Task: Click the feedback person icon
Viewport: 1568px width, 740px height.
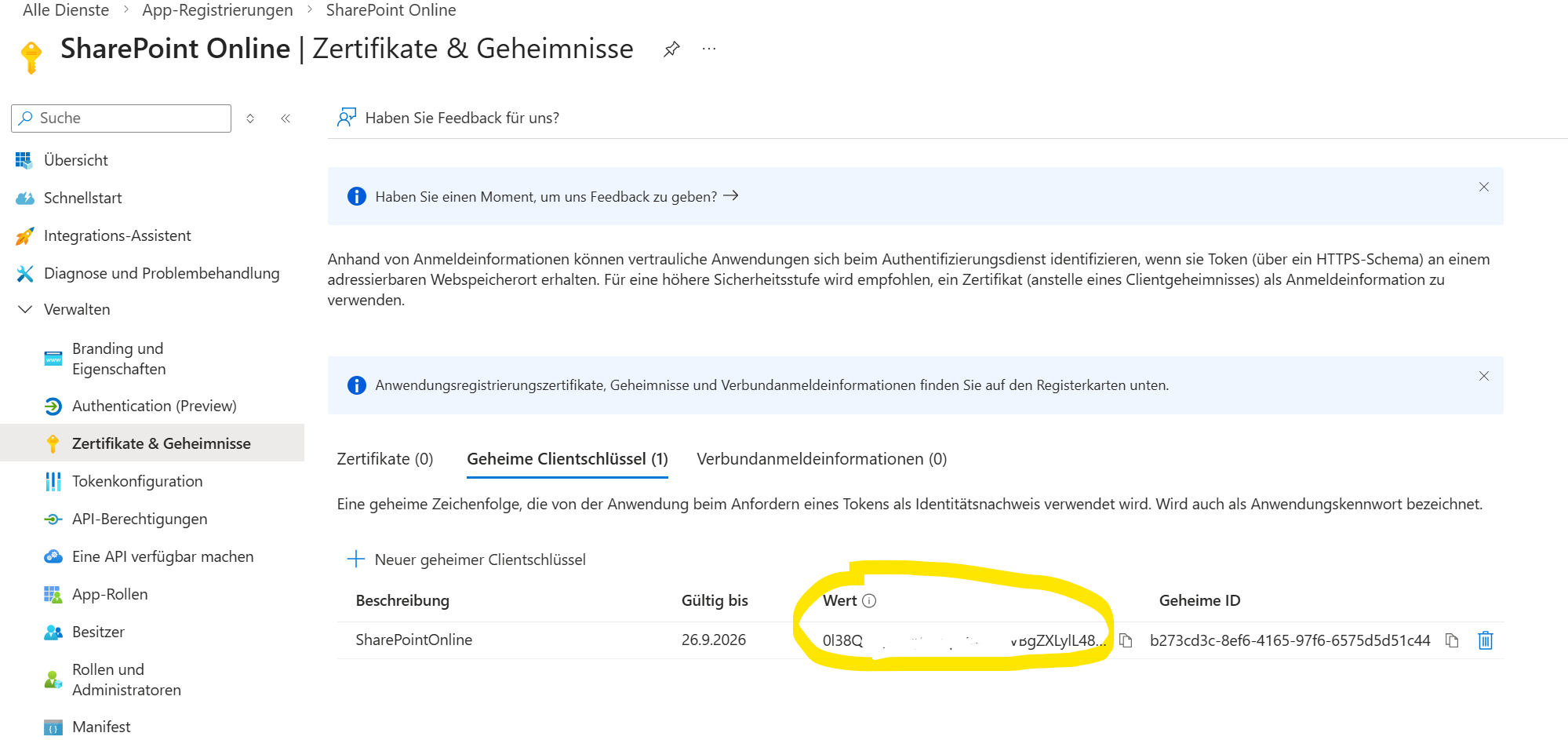Action: click(346, 118)
